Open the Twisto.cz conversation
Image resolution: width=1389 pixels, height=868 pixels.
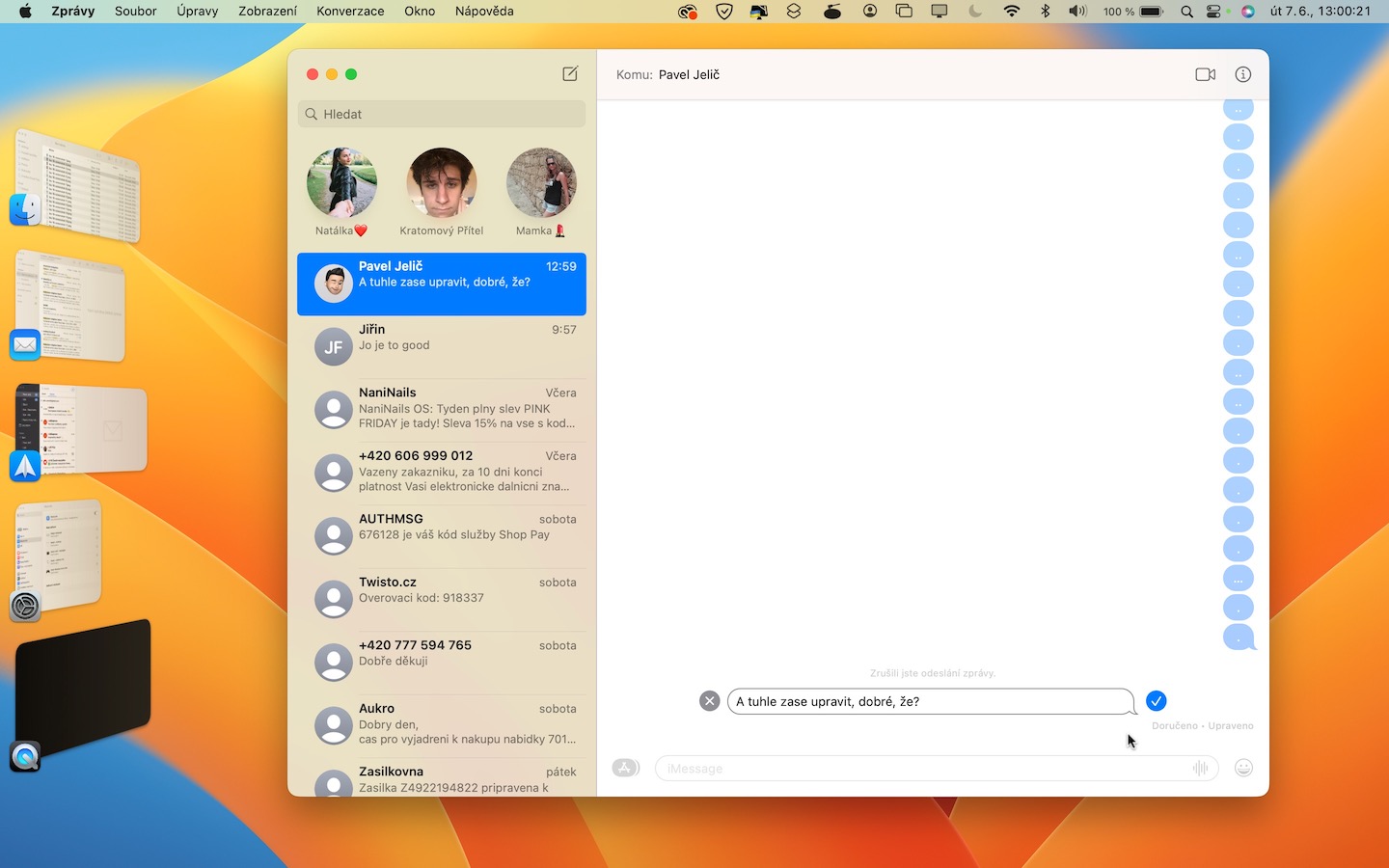point(442,599)
